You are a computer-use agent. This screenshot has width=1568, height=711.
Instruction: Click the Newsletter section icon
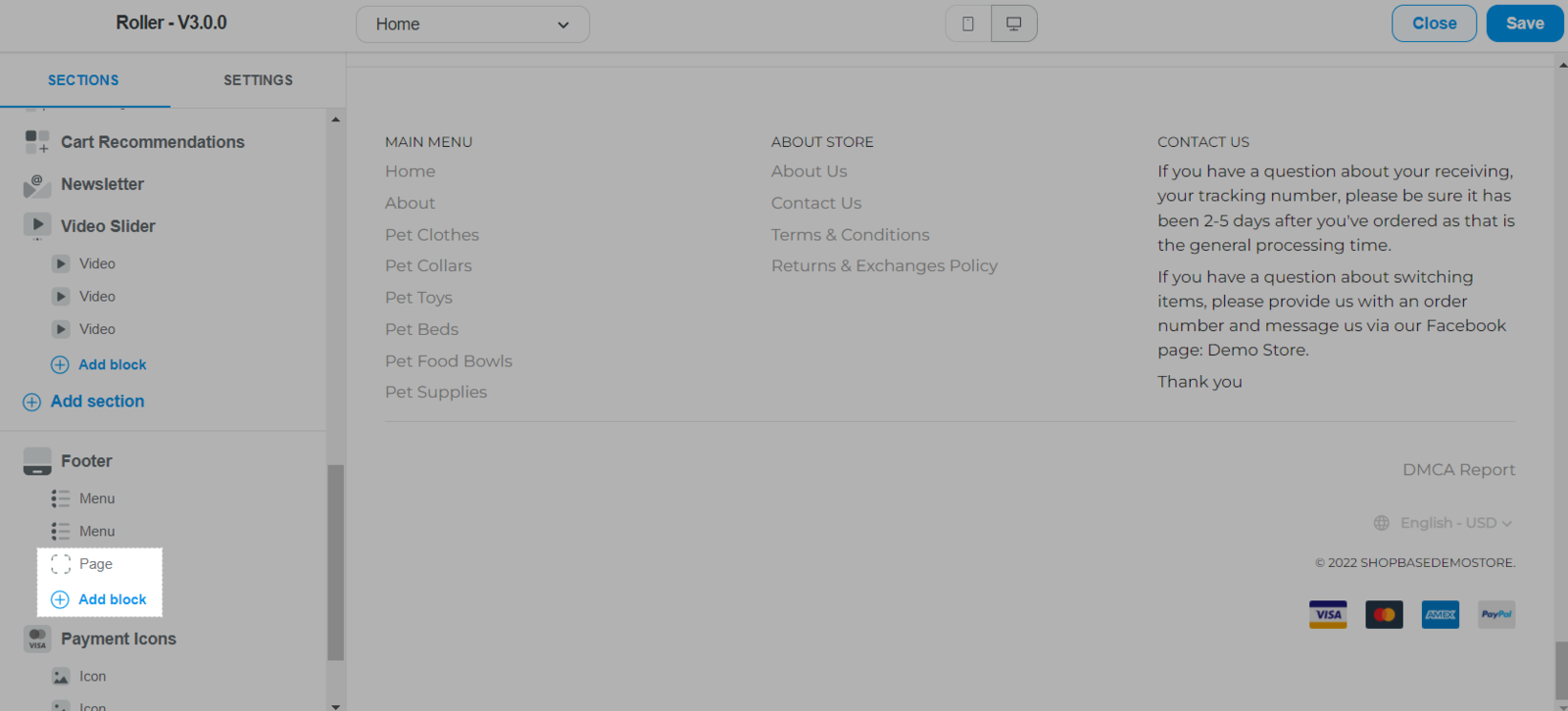coord(37,184)
